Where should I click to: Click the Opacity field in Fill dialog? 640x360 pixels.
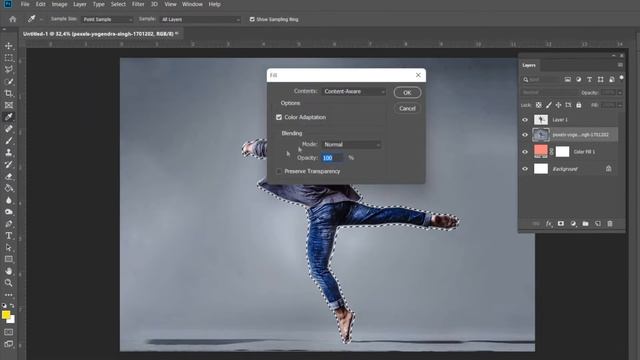332,158
